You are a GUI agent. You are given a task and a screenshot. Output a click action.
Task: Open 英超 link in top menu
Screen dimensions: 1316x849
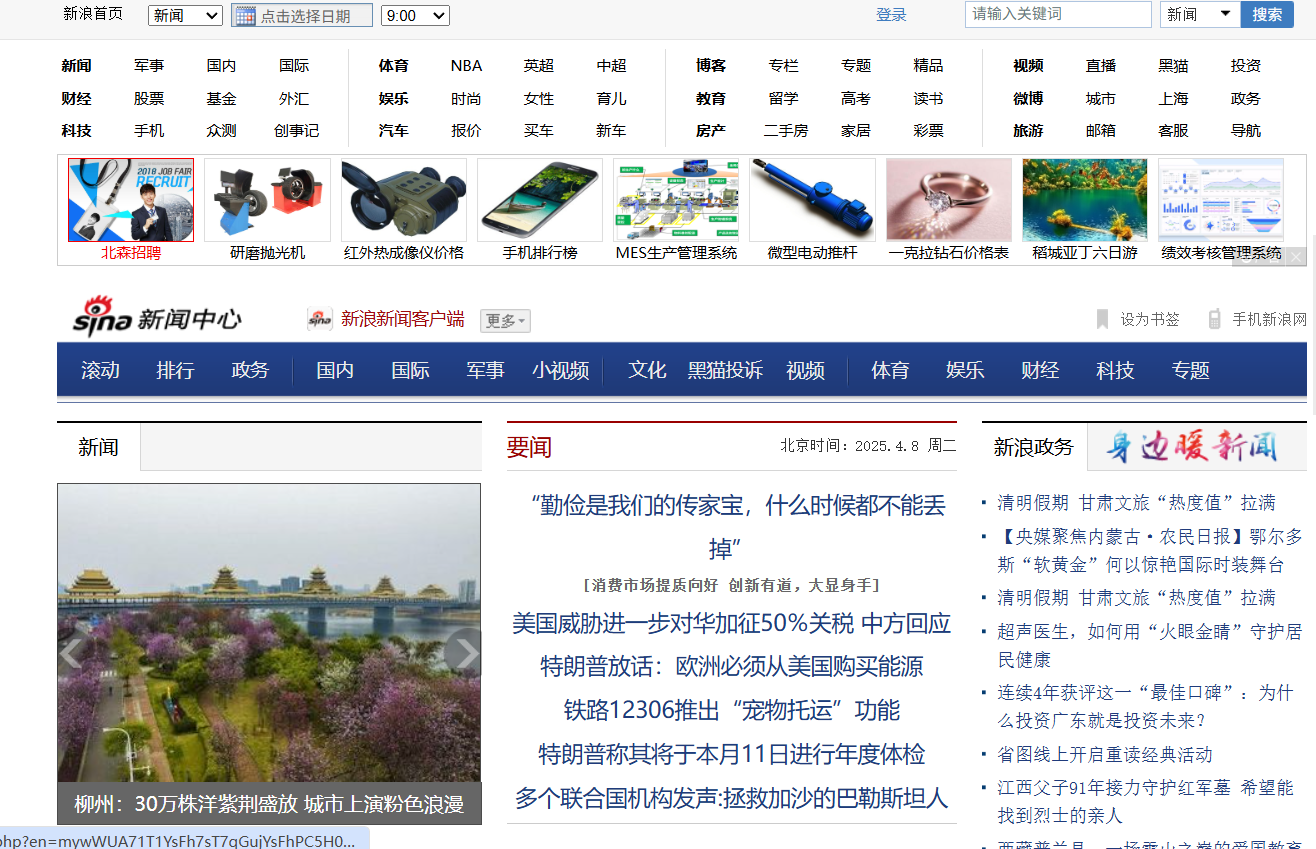point(538,65)
